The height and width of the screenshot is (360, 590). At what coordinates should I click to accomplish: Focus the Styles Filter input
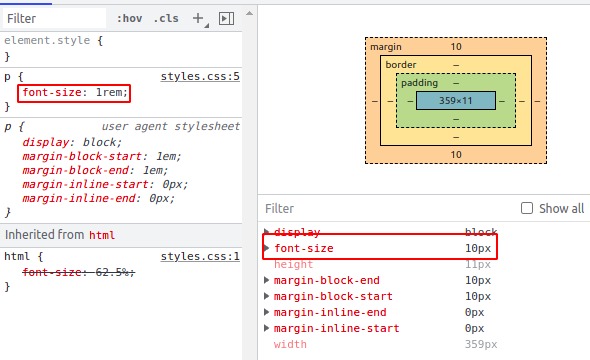(55, 18)
